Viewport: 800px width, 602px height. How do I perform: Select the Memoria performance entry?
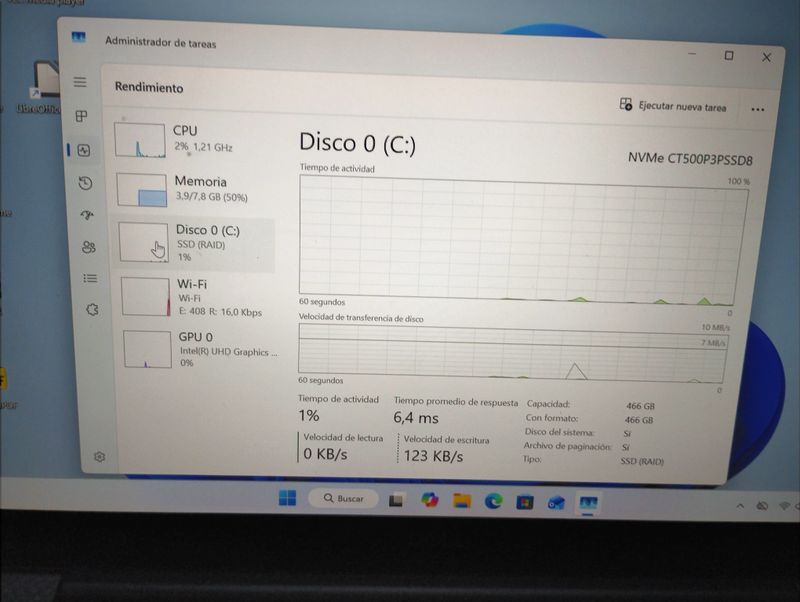pyautogui.click(x=195, y=189)
